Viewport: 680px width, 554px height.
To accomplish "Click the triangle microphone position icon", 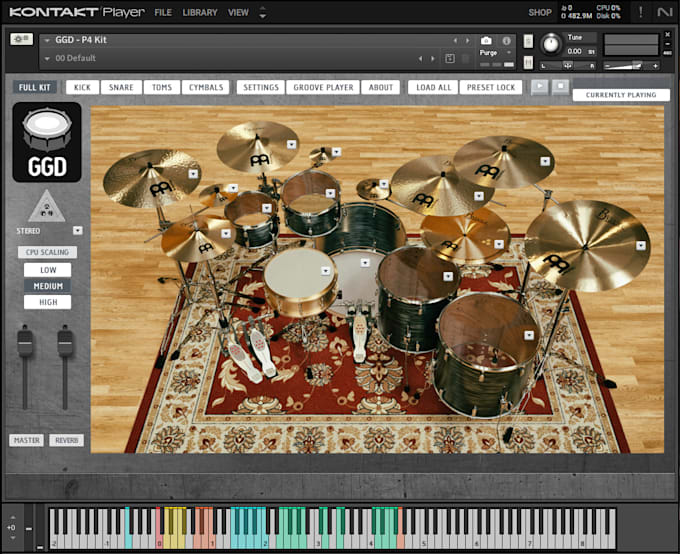I will coord(47,206).
